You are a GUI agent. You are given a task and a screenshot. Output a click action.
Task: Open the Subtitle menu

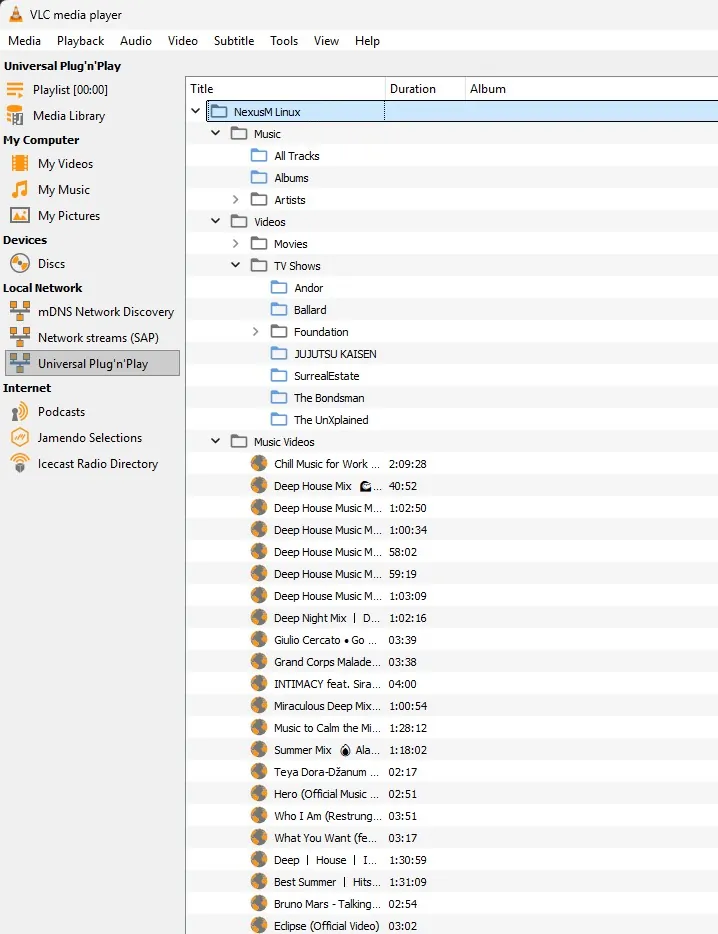234,41
